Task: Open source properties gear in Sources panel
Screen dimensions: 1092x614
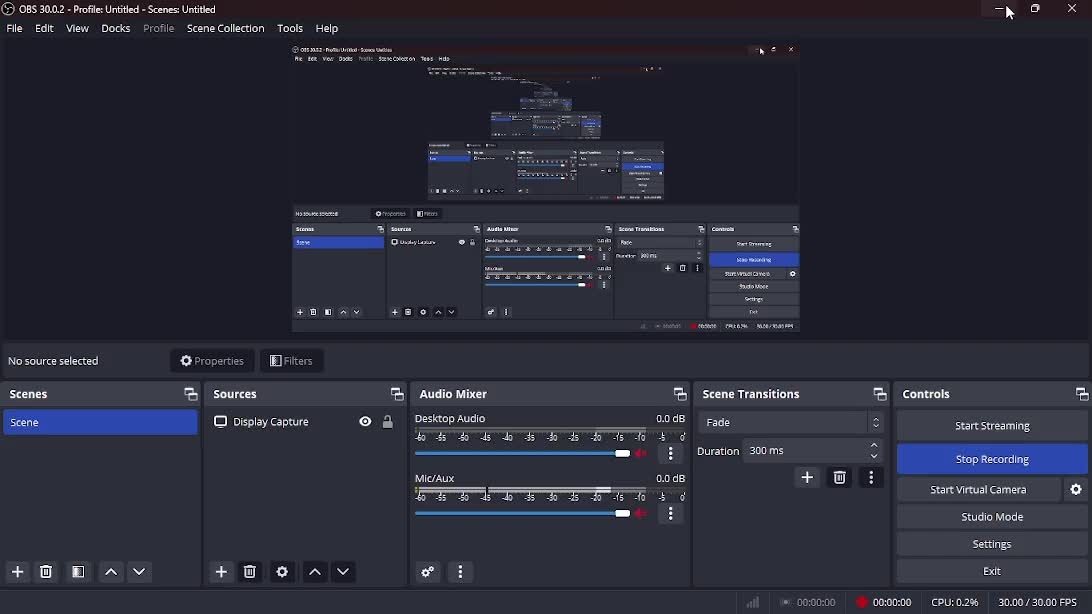Action: click(x=282, y=572)
